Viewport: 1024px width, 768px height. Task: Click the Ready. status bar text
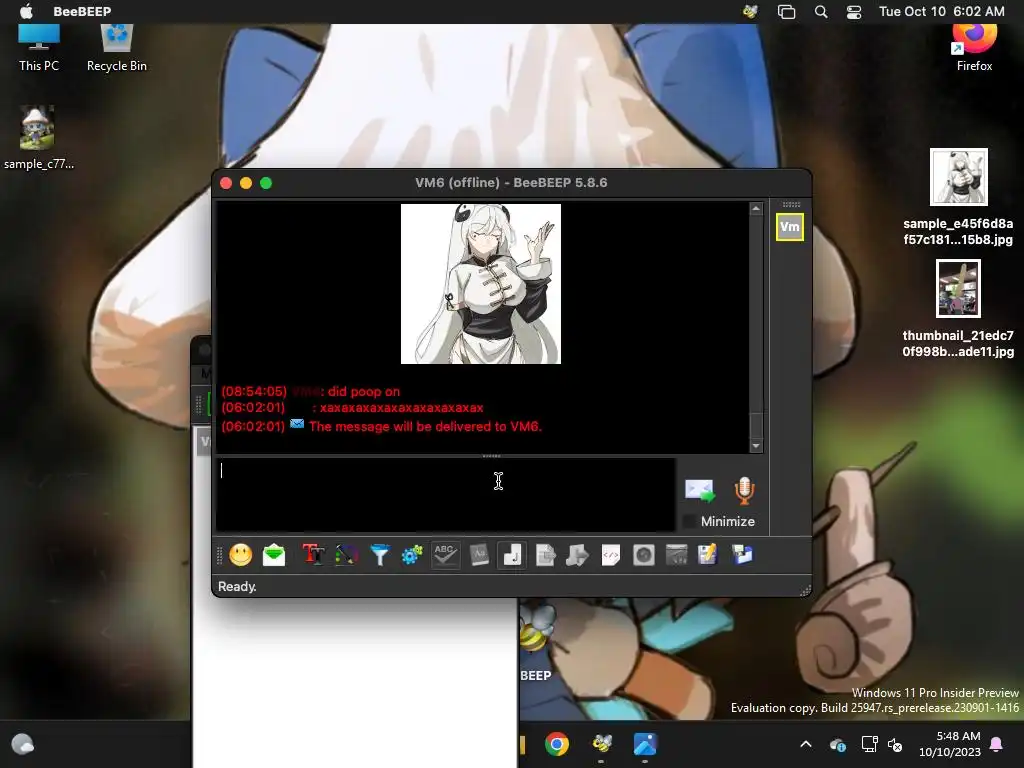click(x=237, y=586)
